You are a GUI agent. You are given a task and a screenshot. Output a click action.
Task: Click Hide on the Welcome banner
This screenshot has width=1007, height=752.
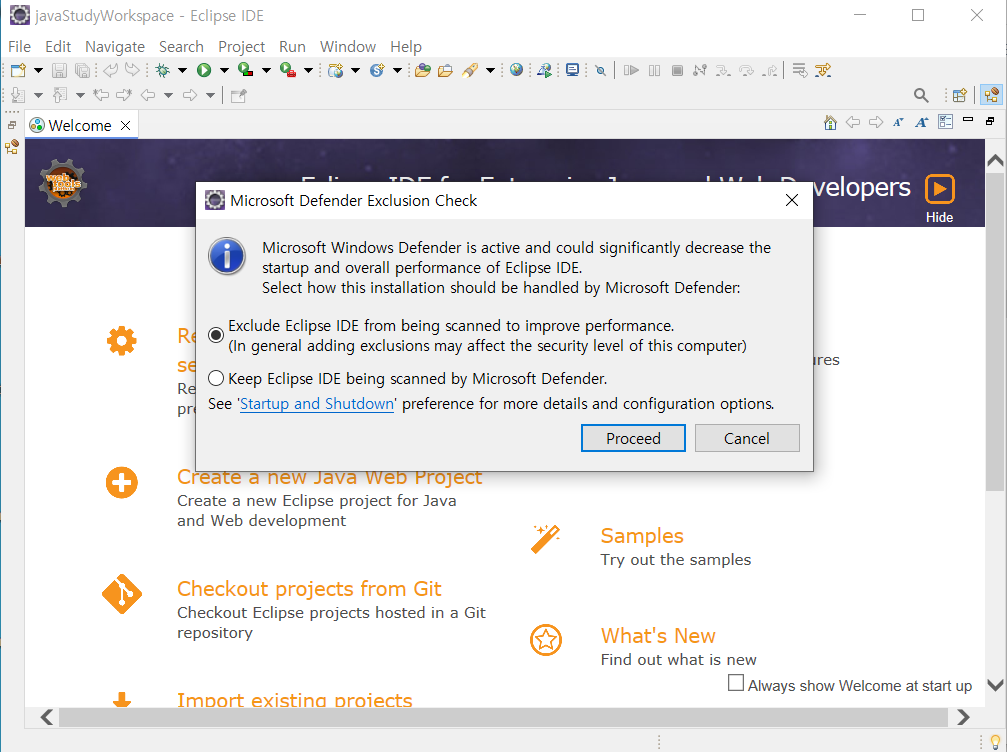pos(940,199)
